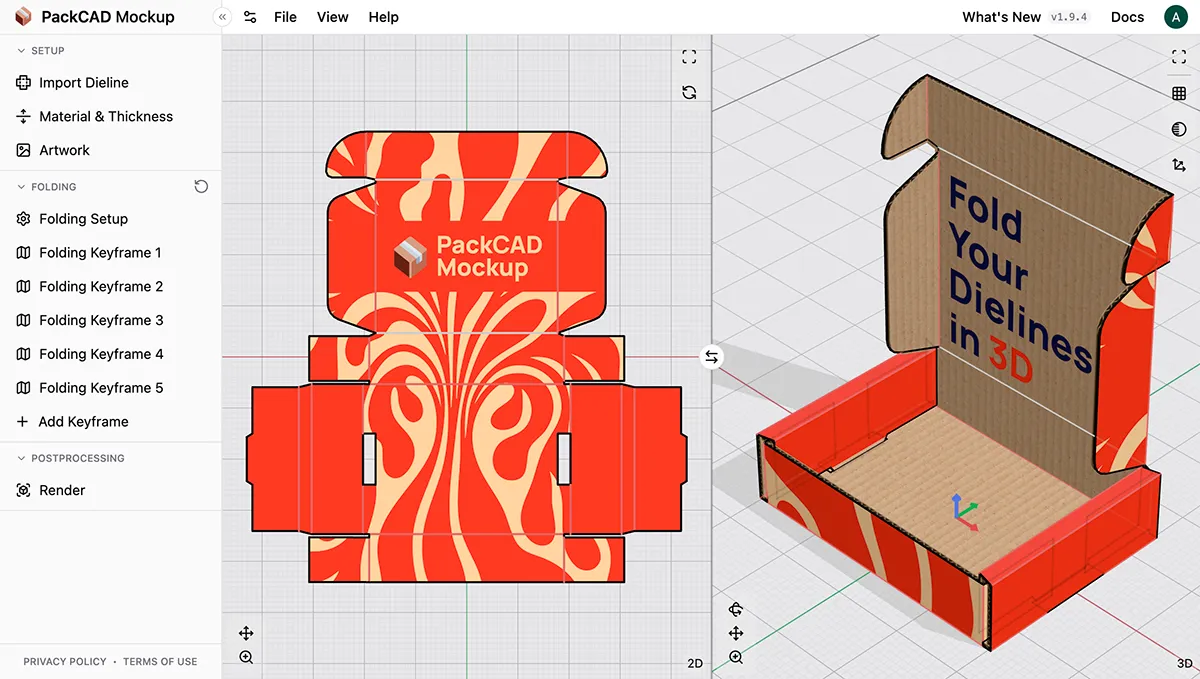The width and height of the screenshot is (1200, 679).
Task: Open the View menu
Action: click(x=332, y=17)
